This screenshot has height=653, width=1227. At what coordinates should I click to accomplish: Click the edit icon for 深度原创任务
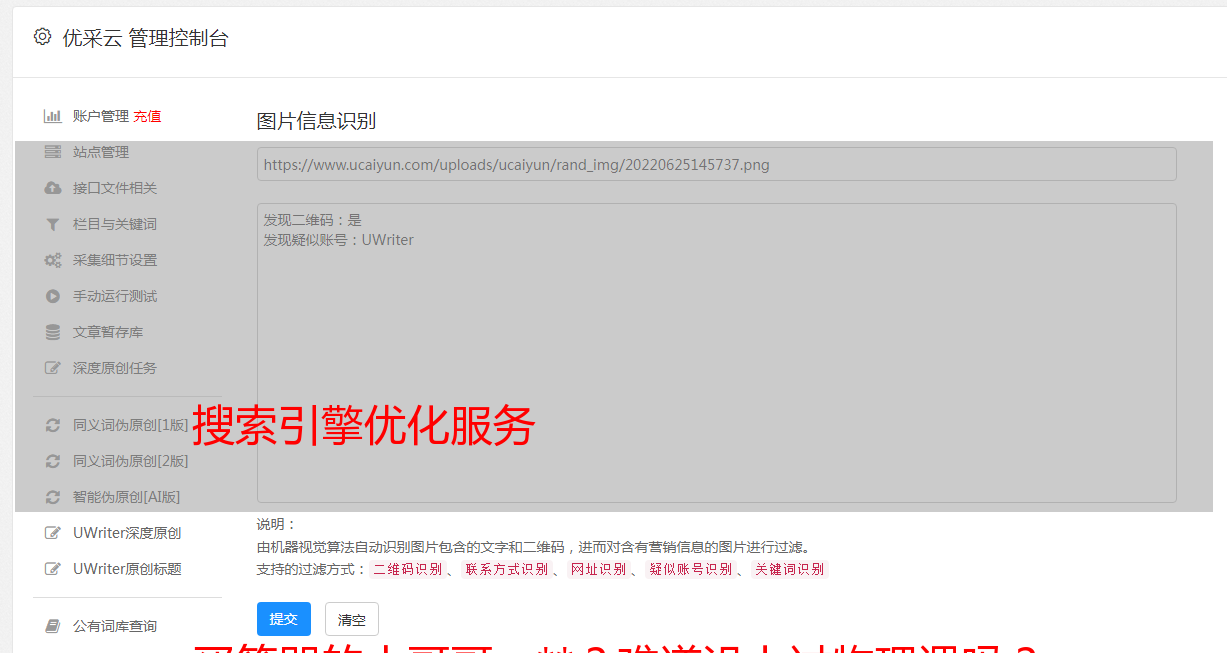click(x=53, y=368)
